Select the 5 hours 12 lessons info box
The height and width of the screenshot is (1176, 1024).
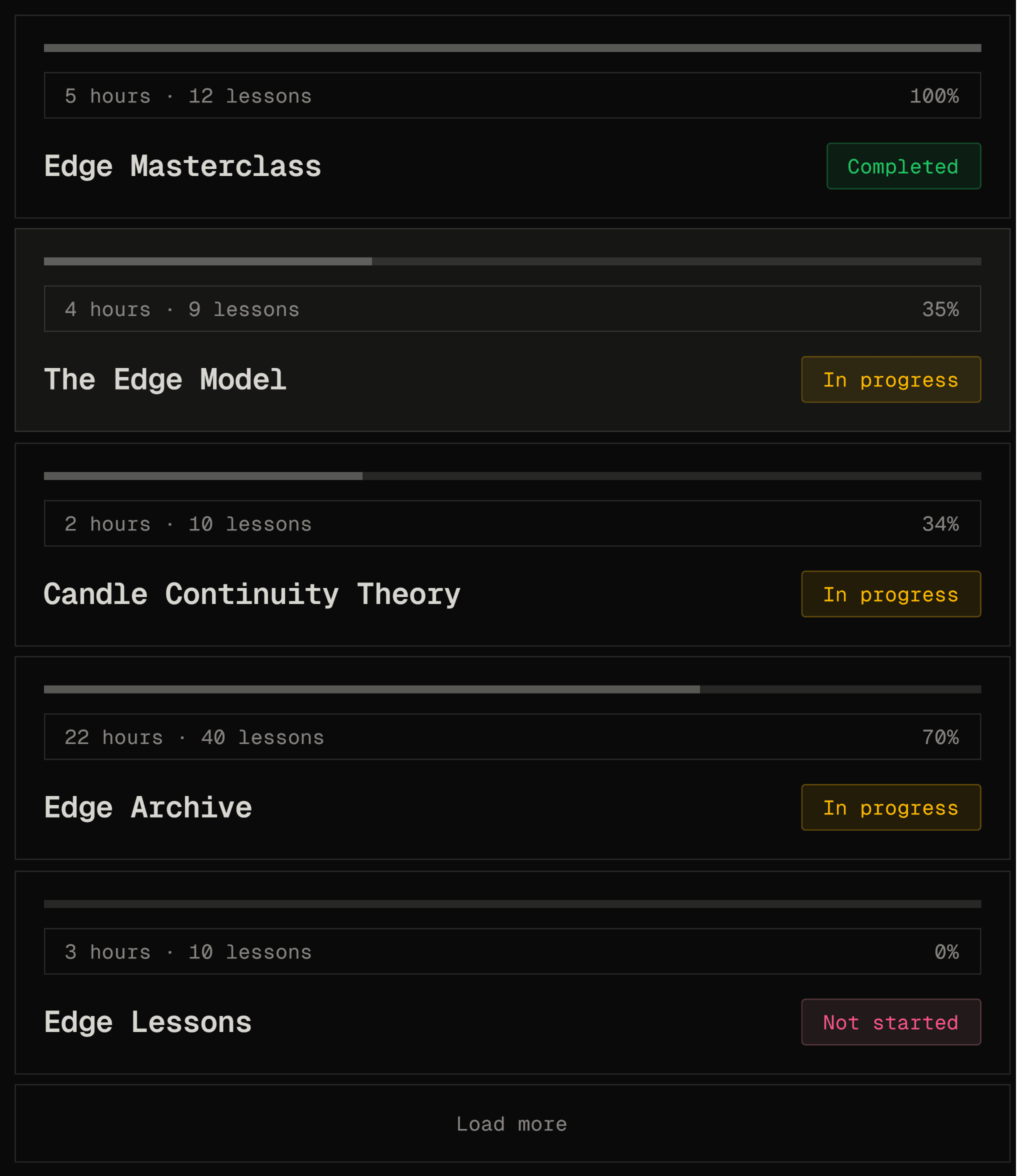click(516, 96)
